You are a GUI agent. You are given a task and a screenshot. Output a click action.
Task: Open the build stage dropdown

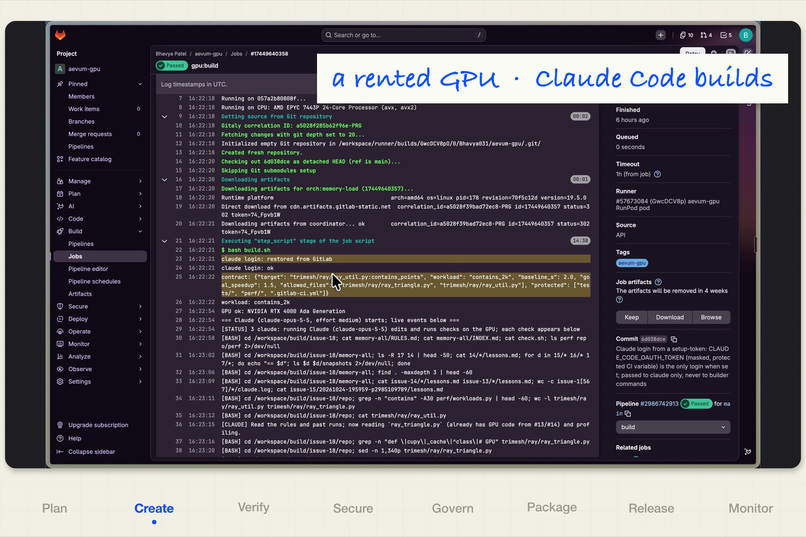(x=673, y=427)
